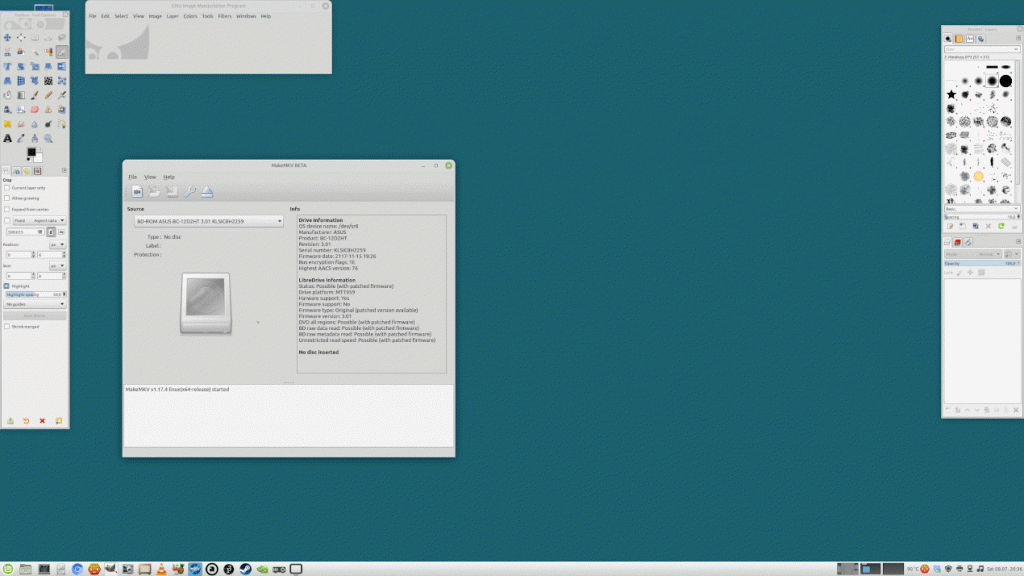
Task: Adjust the Highlight opacity slider
Action: 35,295
